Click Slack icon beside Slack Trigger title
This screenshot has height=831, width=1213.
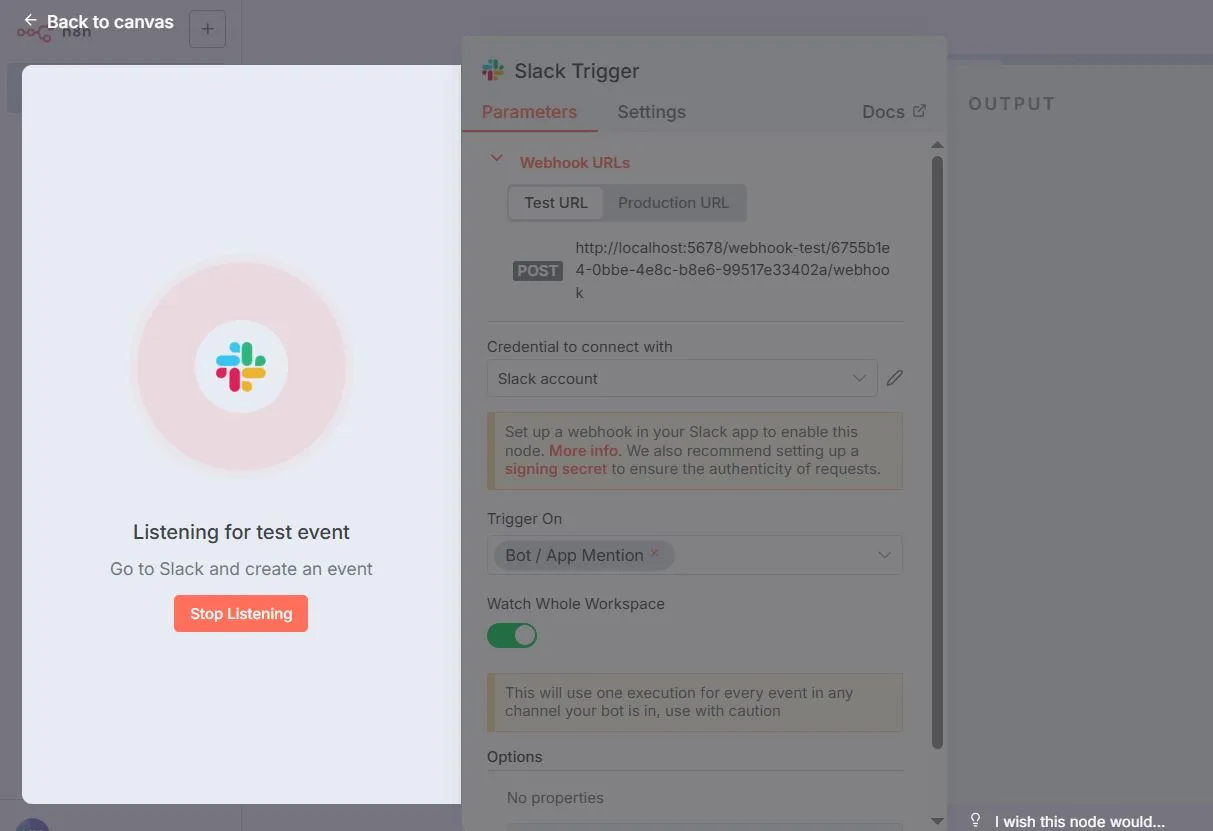click(493, 70)
